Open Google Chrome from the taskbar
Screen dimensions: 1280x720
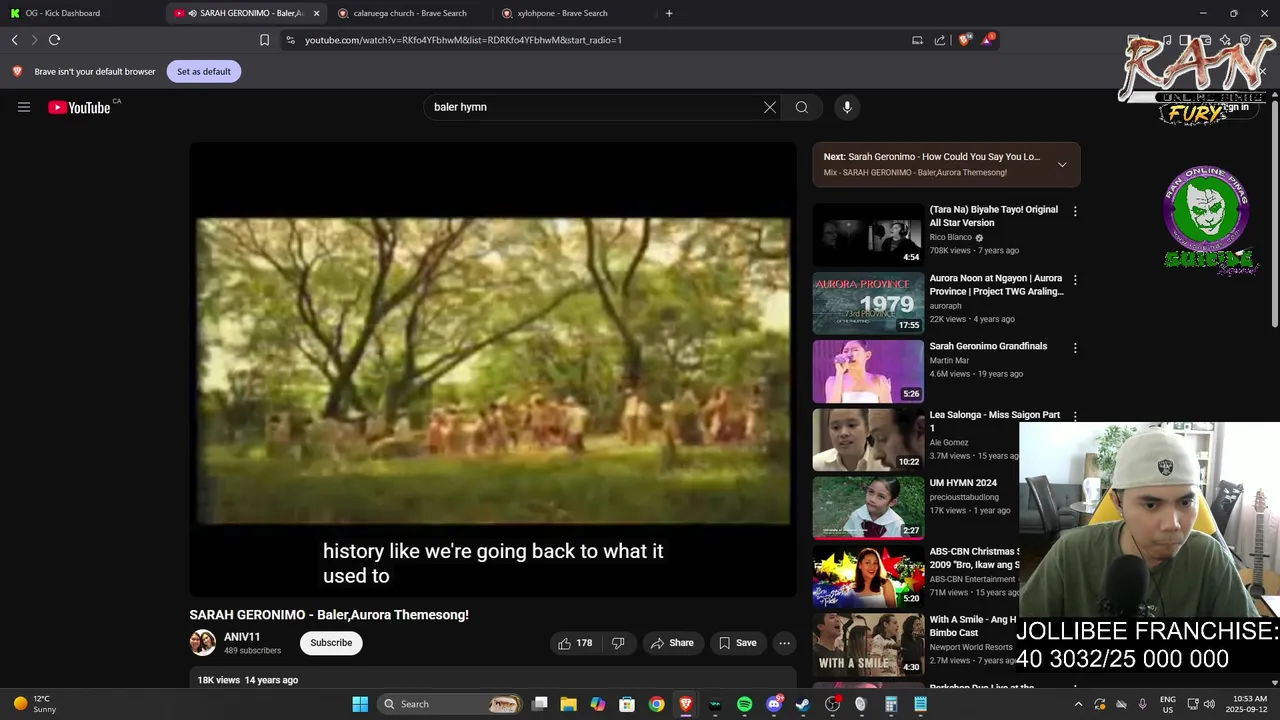point(656,704)
